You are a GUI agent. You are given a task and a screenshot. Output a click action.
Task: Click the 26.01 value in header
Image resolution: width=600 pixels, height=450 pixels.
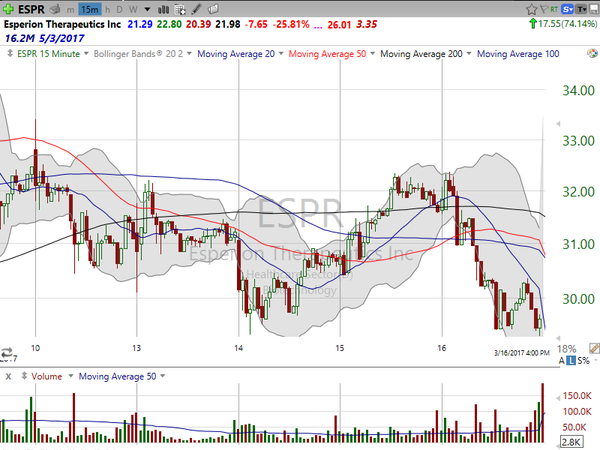click(x=339, y=25)
